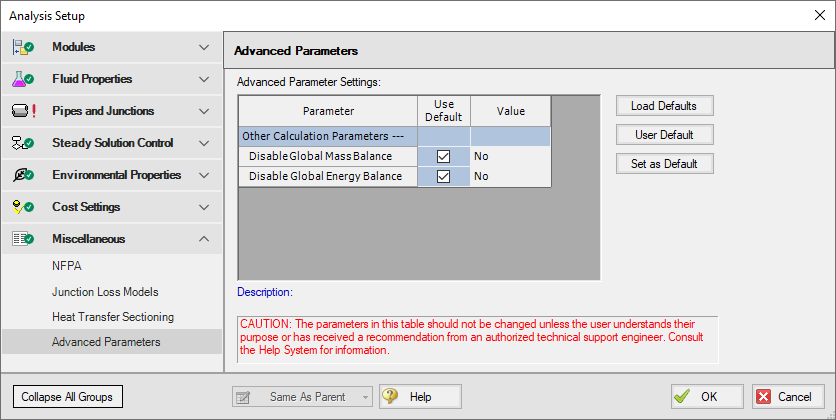Go to Heat Transfer Sectioning
This screenshot has height=420, width=836.
click(x=113, y=317)
